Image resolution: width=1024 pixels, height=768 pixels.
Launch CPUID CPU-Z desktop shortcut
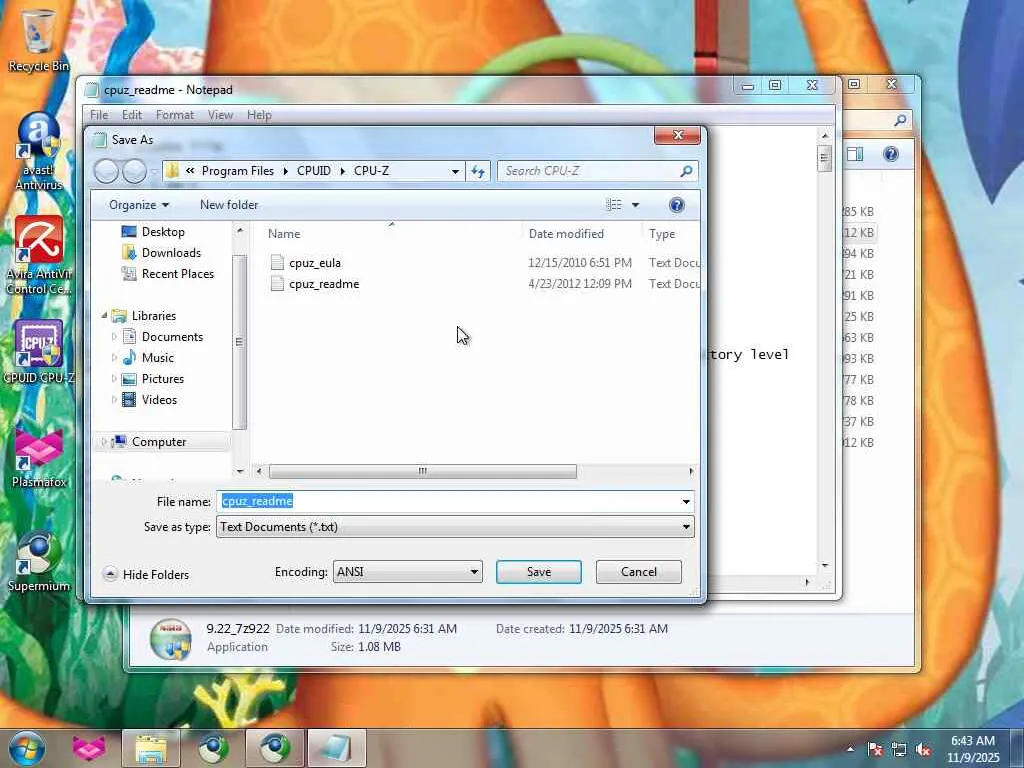point(39,351)
